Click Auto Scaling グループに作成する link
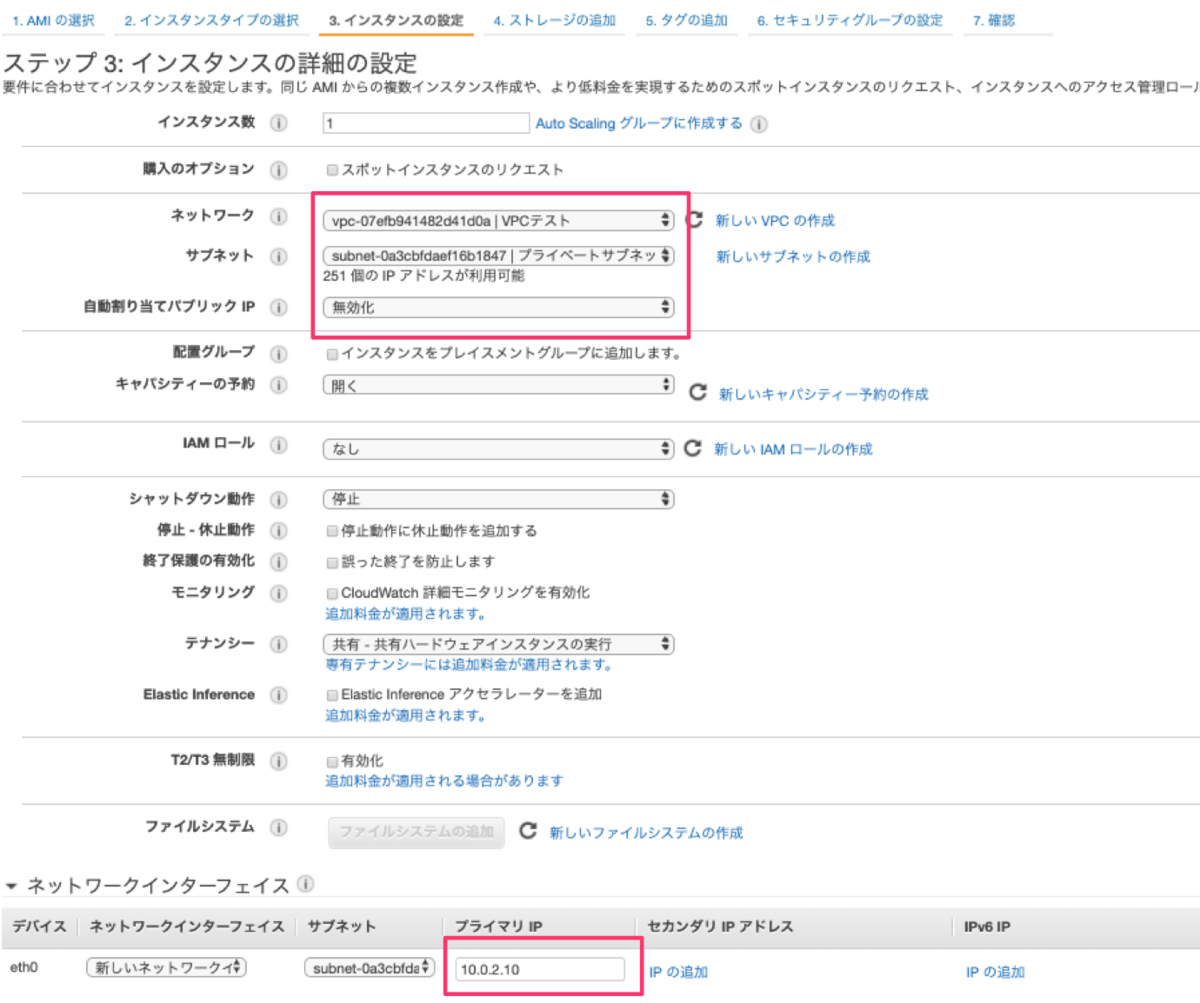This screenshot has width=1200, height=1003. pos(640,122)
